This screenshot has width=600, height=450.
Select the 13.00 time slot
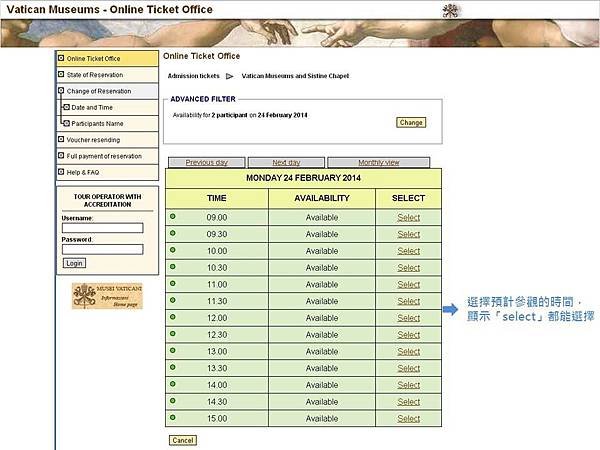pos(409,352)
